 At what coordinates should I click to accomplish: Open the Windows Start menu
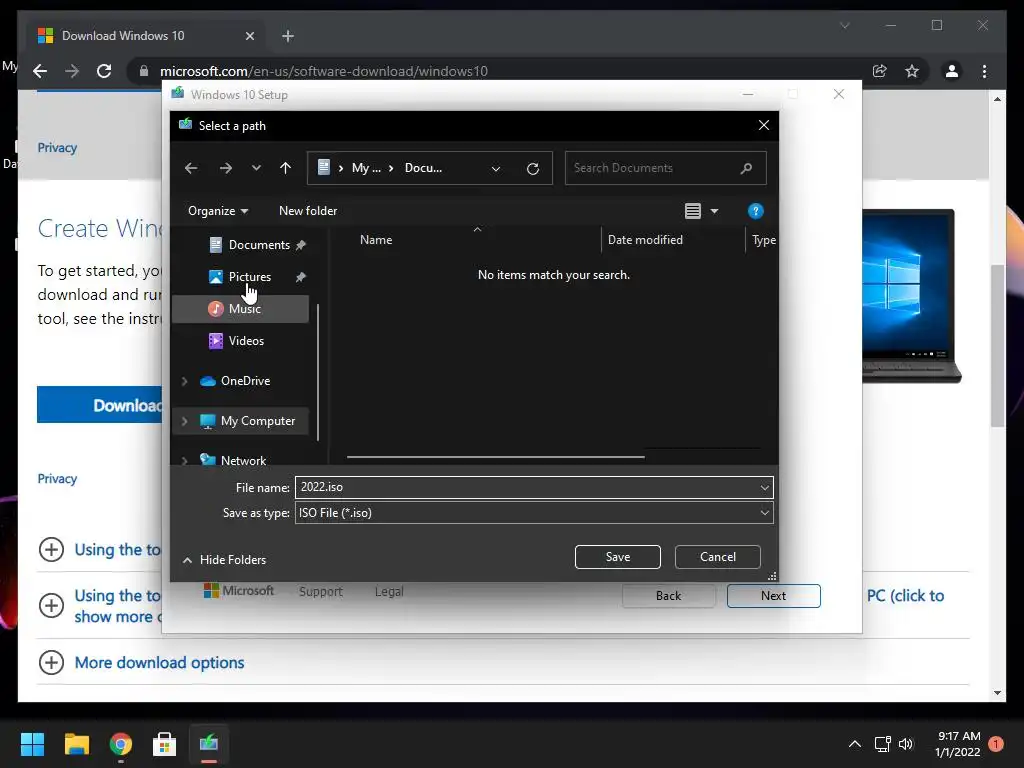pos(32,744)
